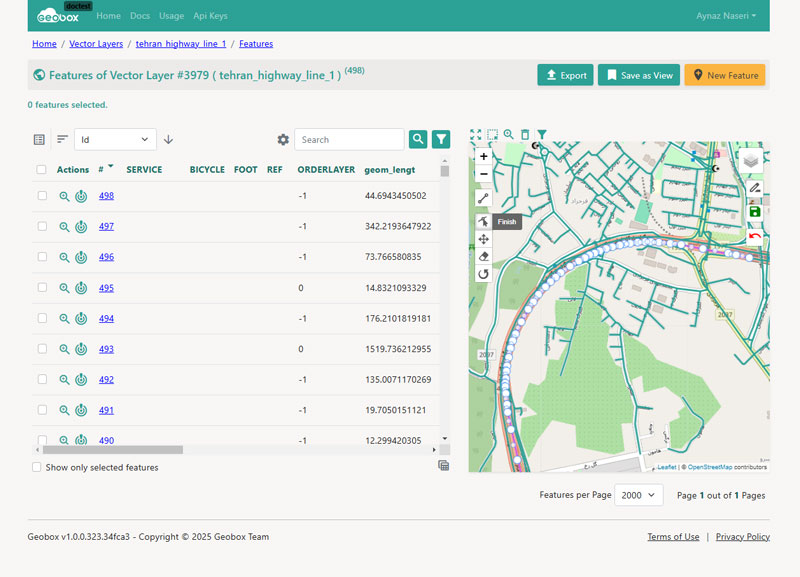Screen dimensions: 800x577
Task: Click the red undo arrow on map
Action: tap(754, 236)
